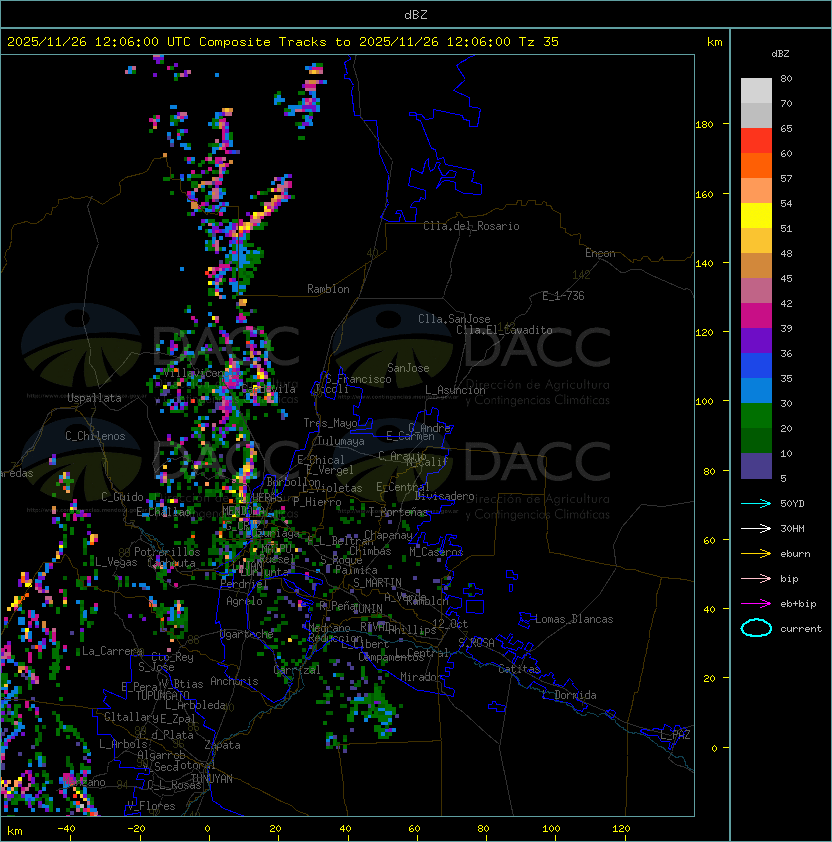This screenshot has width=832, height=842.
Task: Click the 65 dBZ red color swatch
Action: [756, 141]
